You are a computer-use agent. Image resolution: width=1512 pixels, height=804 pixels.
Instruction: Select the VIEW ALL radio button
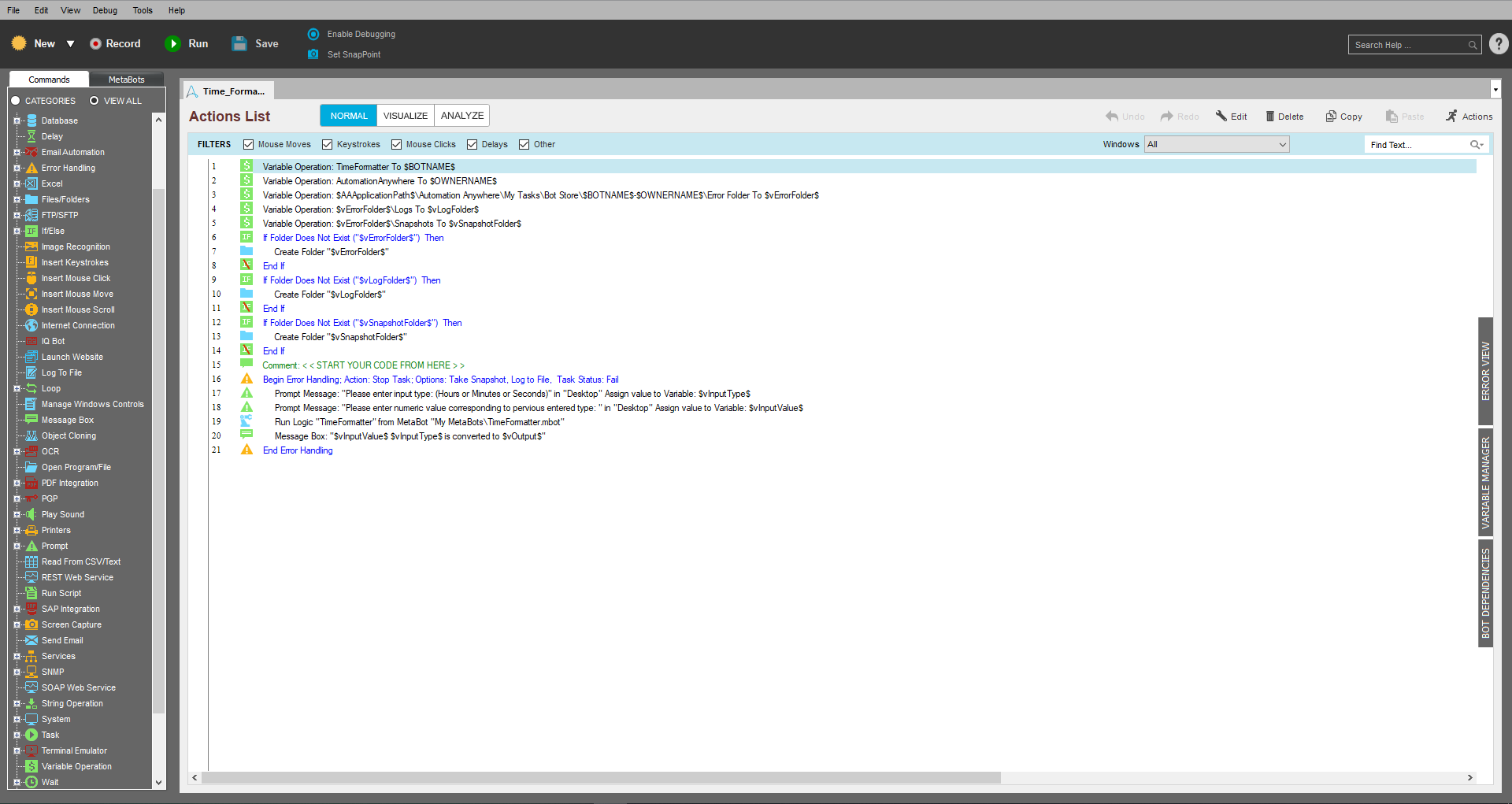[x=94, y=101]
